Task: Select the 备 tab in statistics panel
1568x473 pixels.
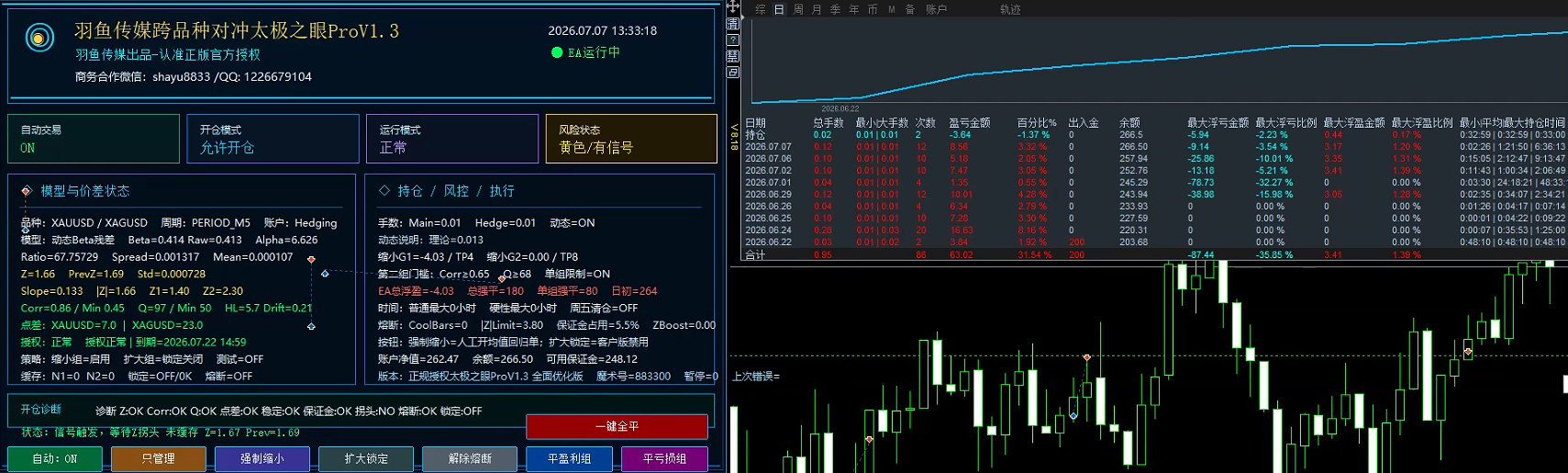Action: click(x=910, y=9)
